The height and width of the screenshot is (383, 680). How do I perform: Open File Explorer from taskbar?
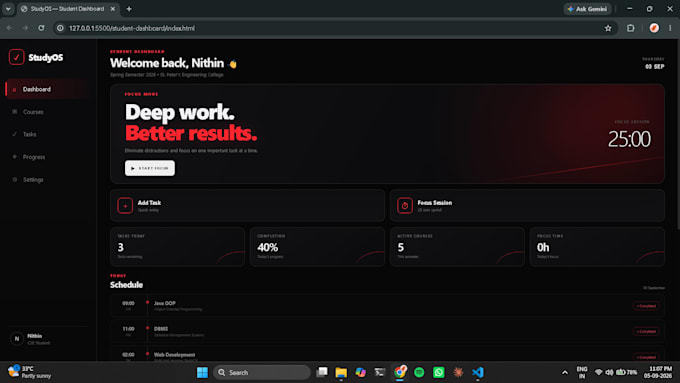341,373
